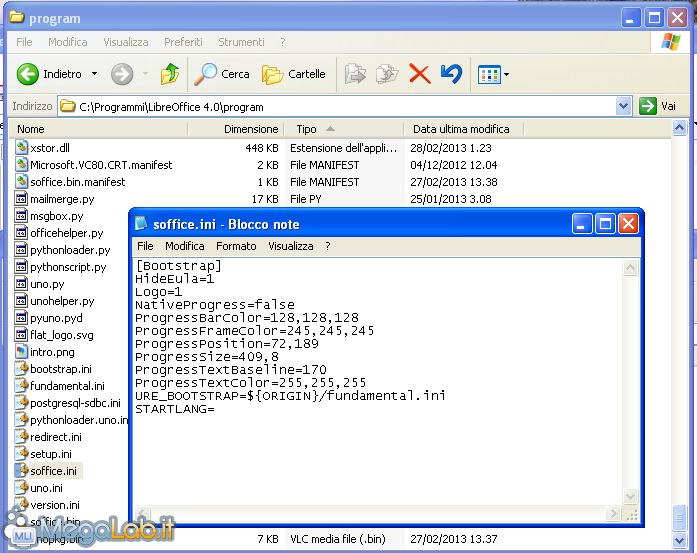697x553 pixels.
Task: Delete with the red X icon
Action: coord(419,74)
